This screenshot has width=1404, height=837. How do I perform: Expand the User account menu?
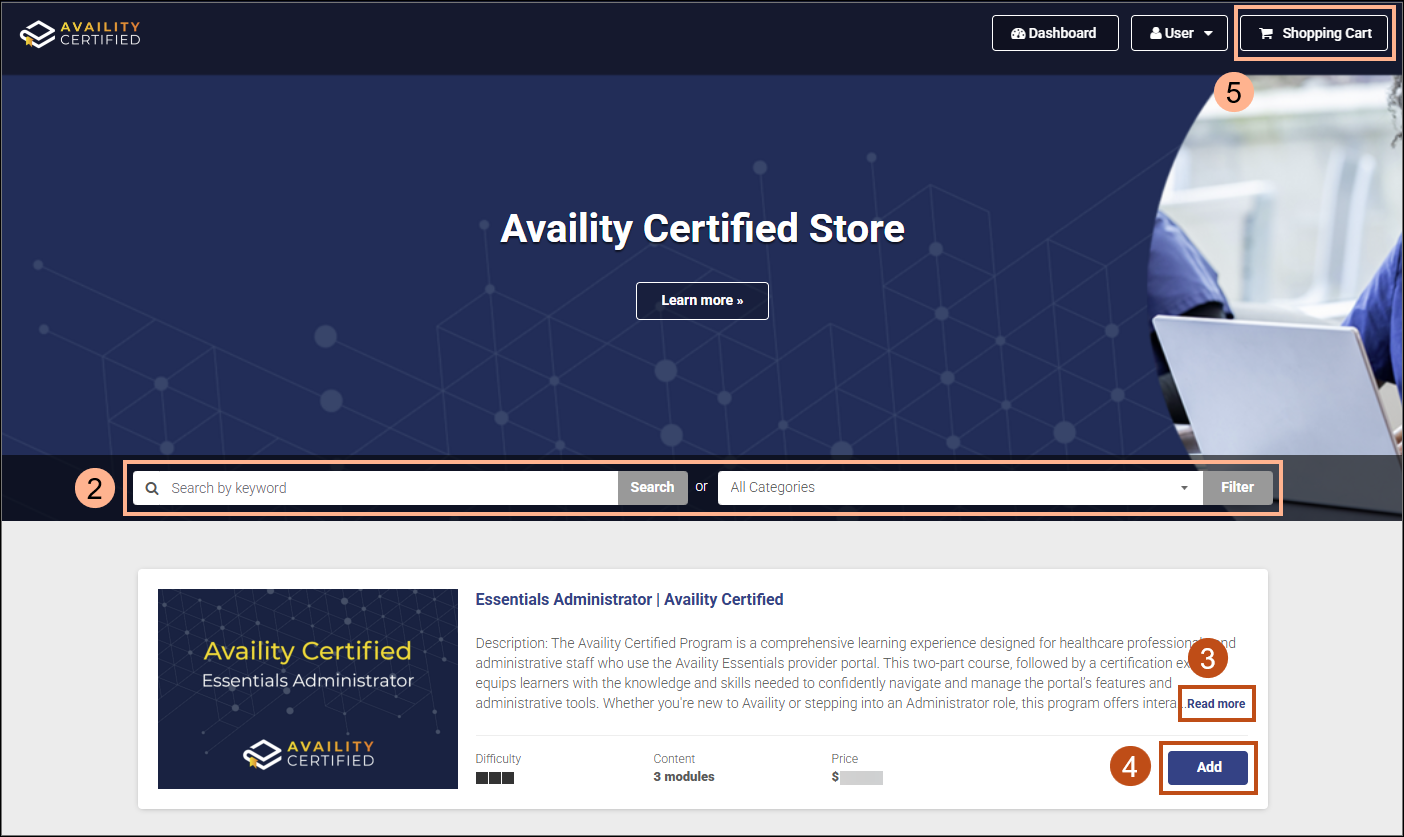coord(1179,33)
